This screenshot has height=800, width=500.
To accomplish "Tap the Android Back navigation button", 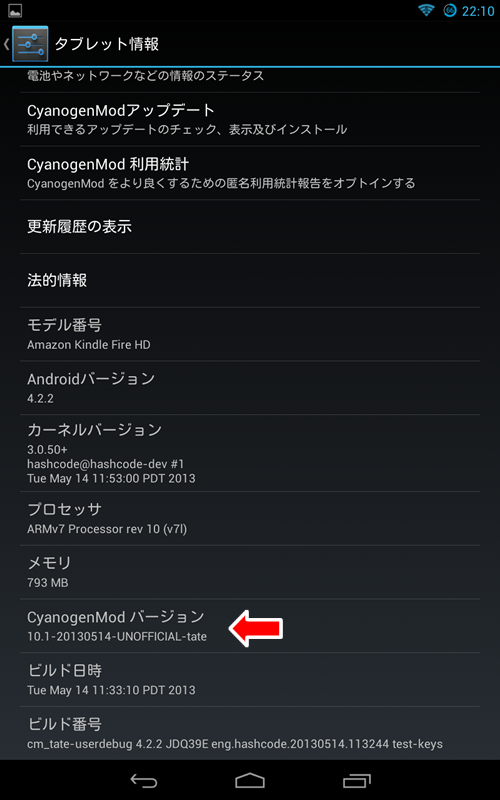I will [144, 780].
